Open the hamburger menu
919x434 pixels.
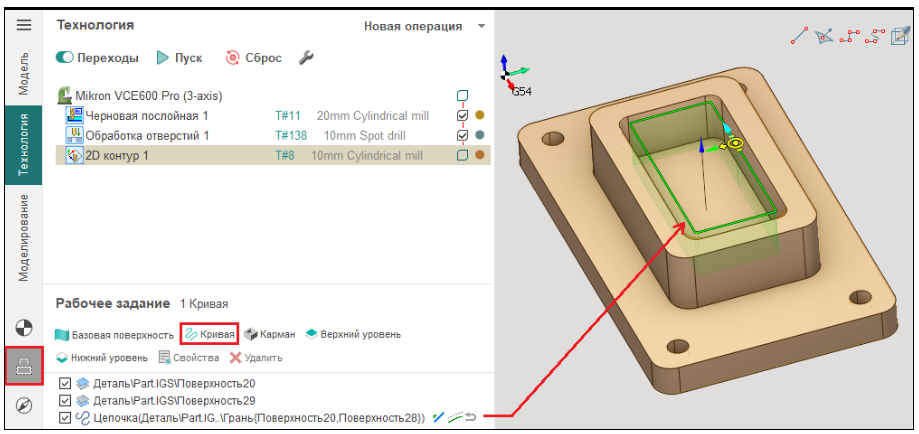click(x=24, y=25)
